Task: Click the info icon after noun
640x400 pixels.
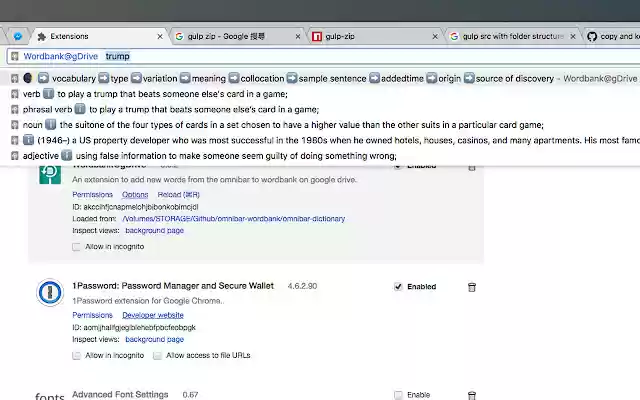Action: coord(51,124)
